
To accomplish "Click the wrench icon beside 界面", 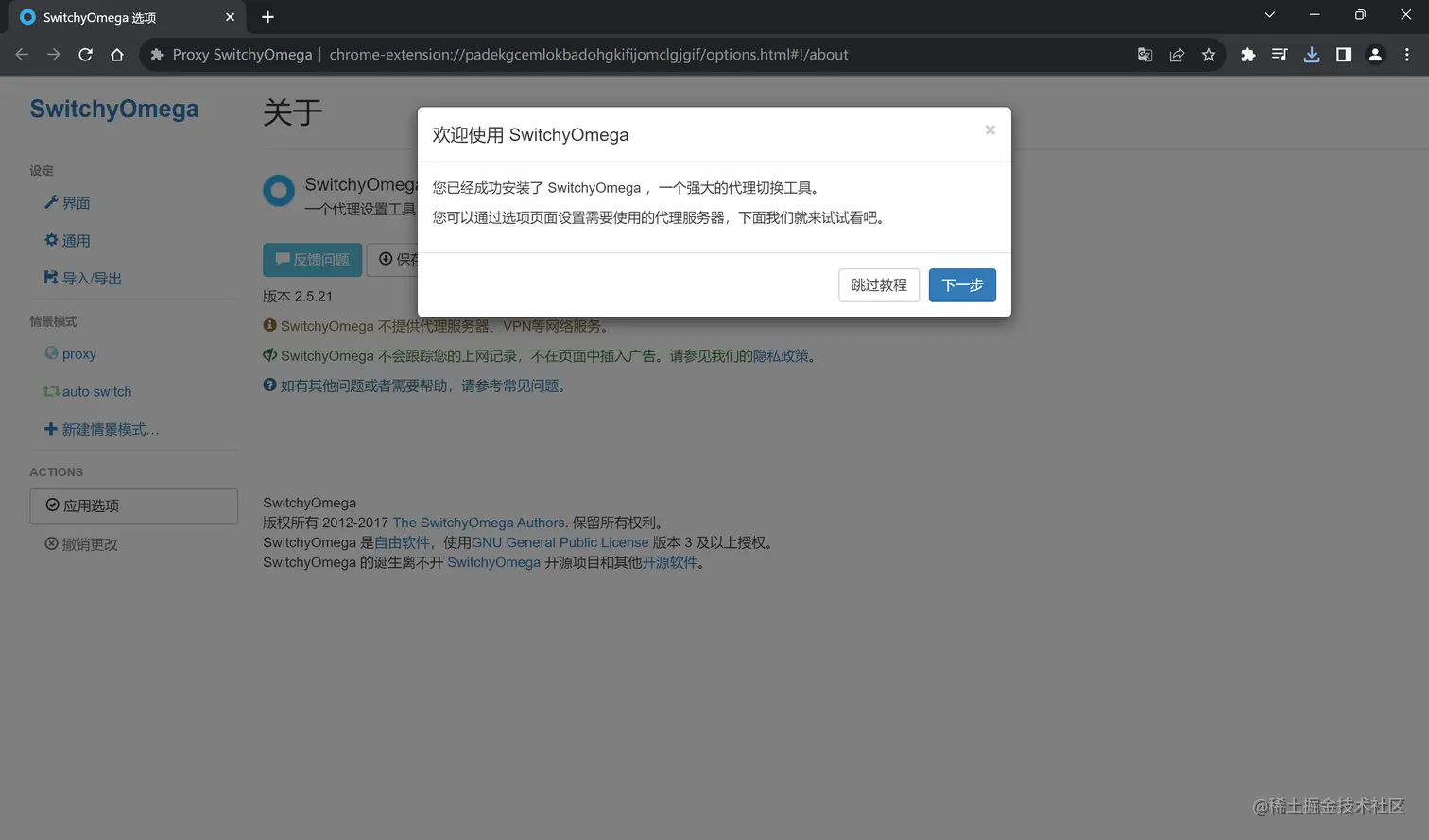I will tap(51, 202).
